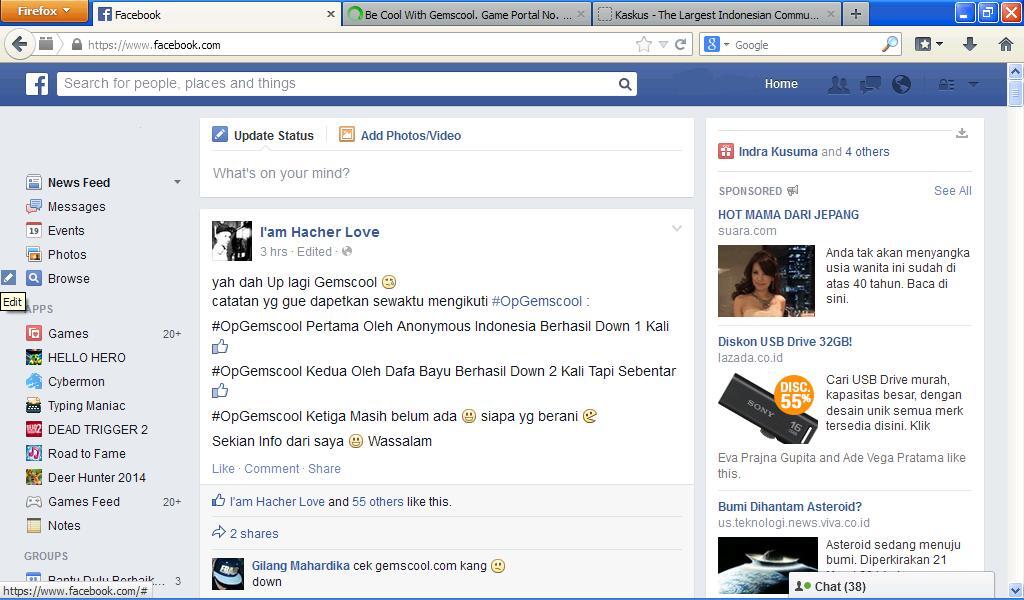Viewport: 1024px width, 600px height.
Task: Open Gilang Mahardika's profile
Action: [x=300, y=565]
